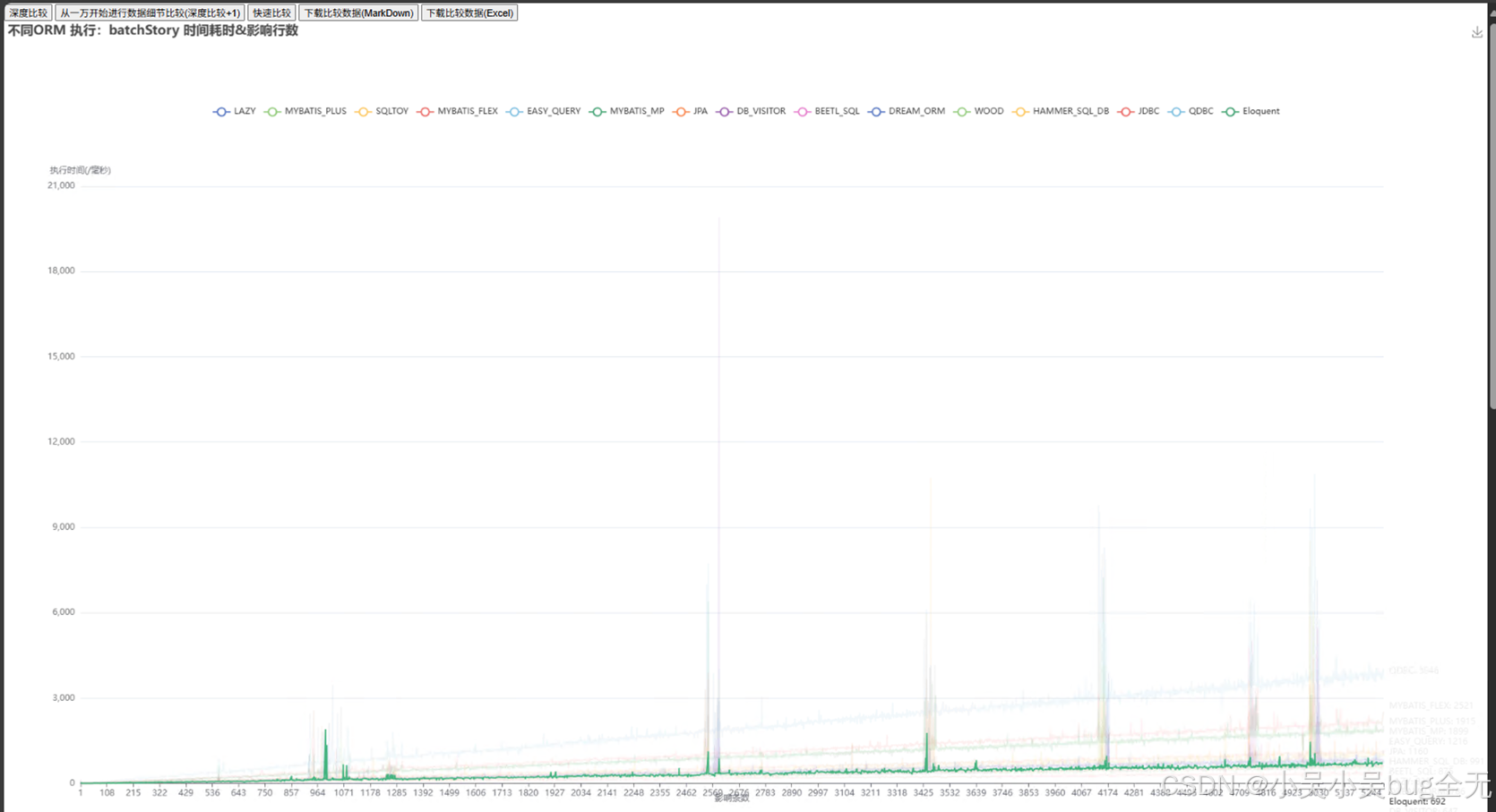Click 从一万开始进行数据细节比较(深度比较+1) button
This screenshot has width=1496, height=812.
[150, 13]
